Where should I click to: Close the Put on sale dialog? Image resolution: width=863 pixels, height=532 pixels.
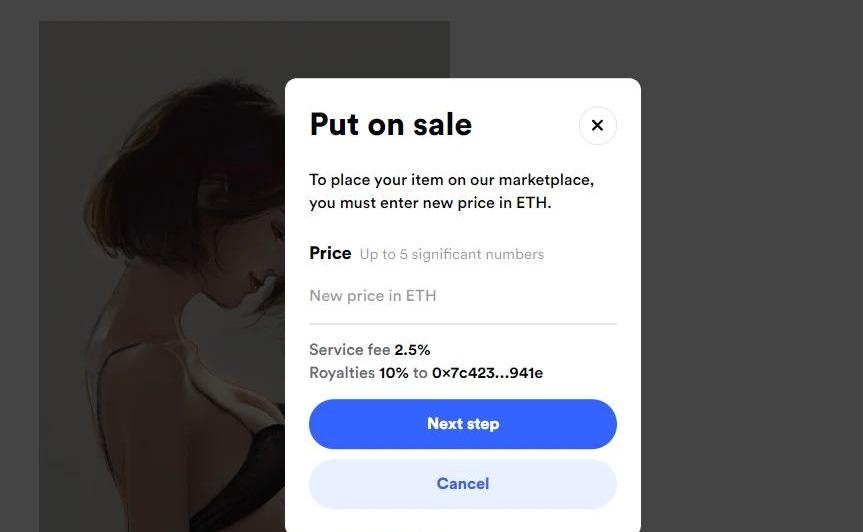click(x=597, y=125)
